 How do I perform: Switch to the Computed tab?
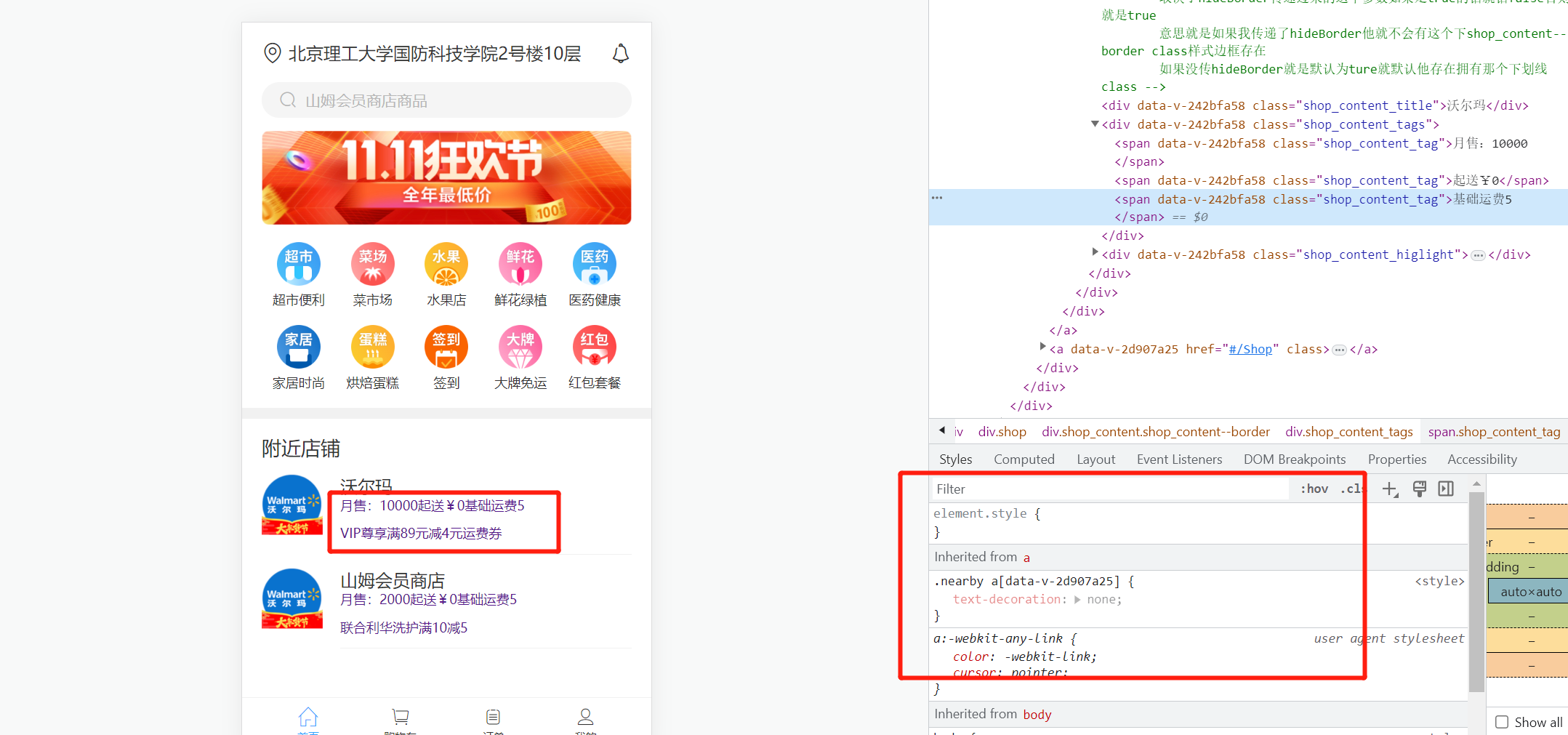(x=1024, y=459)
